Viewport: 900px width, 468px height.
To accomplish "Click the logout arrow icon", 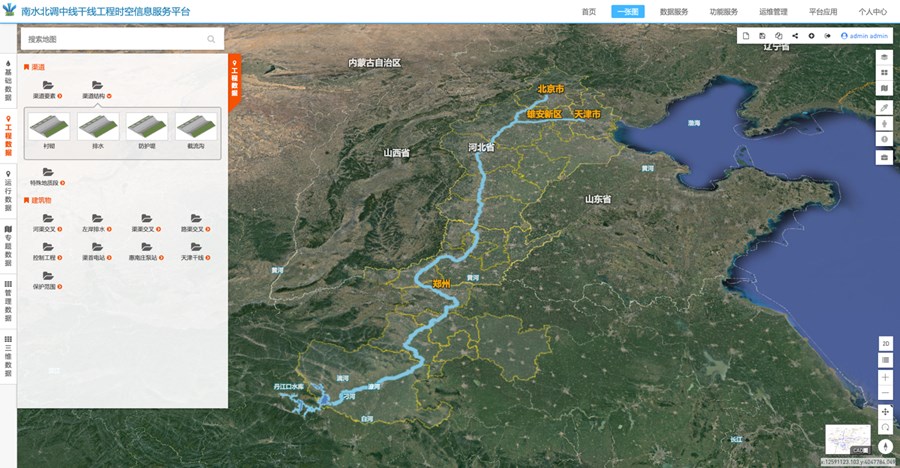I will click(827, 36).
